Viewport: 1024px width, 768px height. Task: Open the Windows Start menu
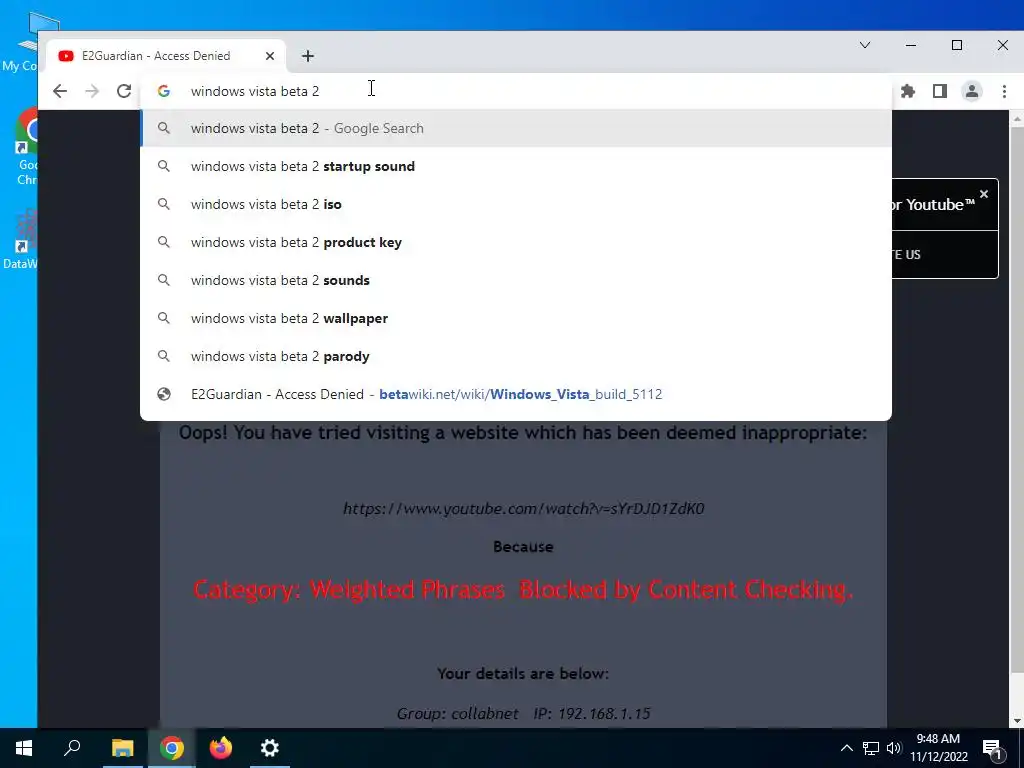click(x=24, y=748)
